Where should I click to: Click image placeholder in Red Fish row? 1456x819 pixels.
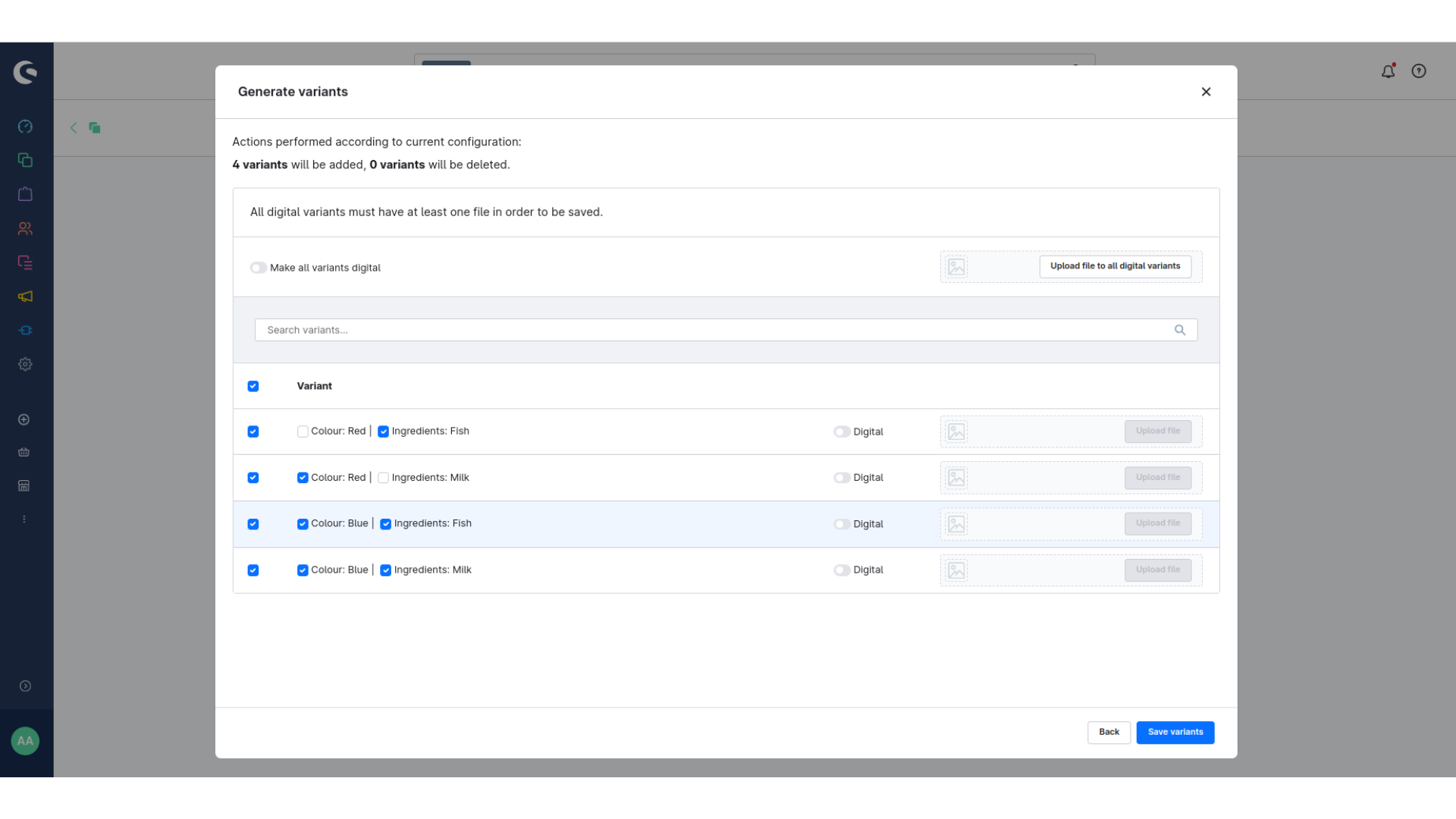pos(956,431)
